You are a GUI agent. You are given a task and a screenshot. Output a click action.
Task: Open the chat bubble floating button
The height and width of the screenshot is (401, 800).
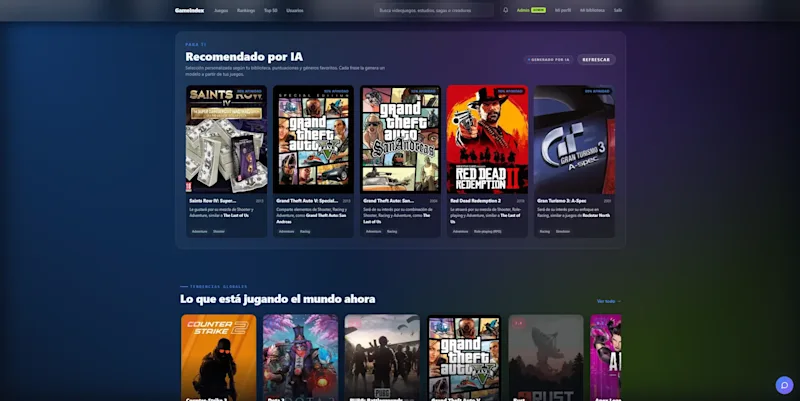[784, 385]
